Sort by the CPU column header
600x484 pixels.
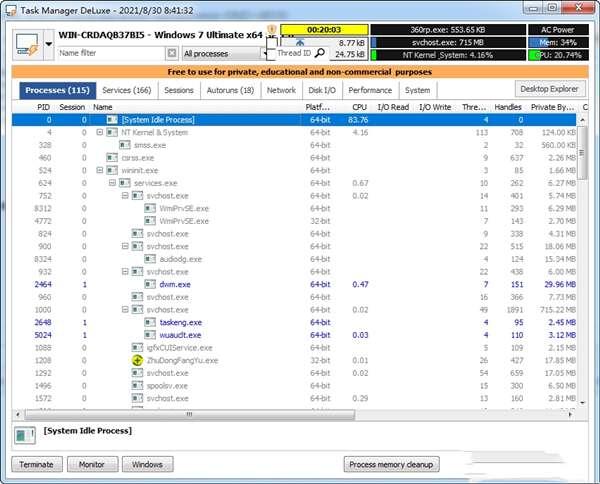point(360,107)
